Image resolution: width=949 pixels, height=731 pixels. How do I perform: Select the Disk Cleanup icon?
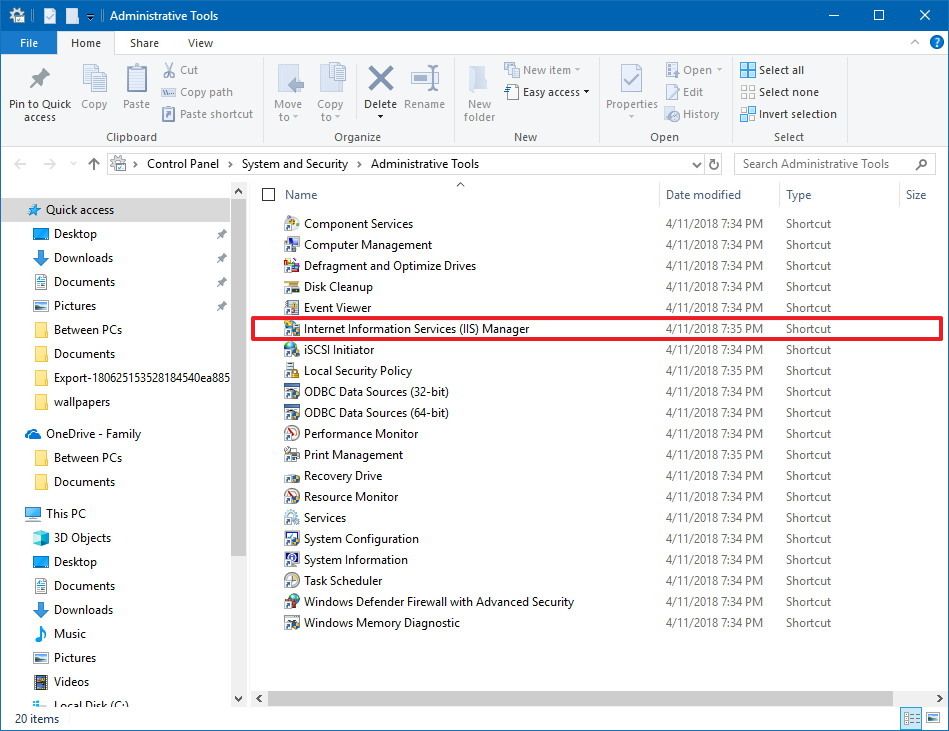292,286
